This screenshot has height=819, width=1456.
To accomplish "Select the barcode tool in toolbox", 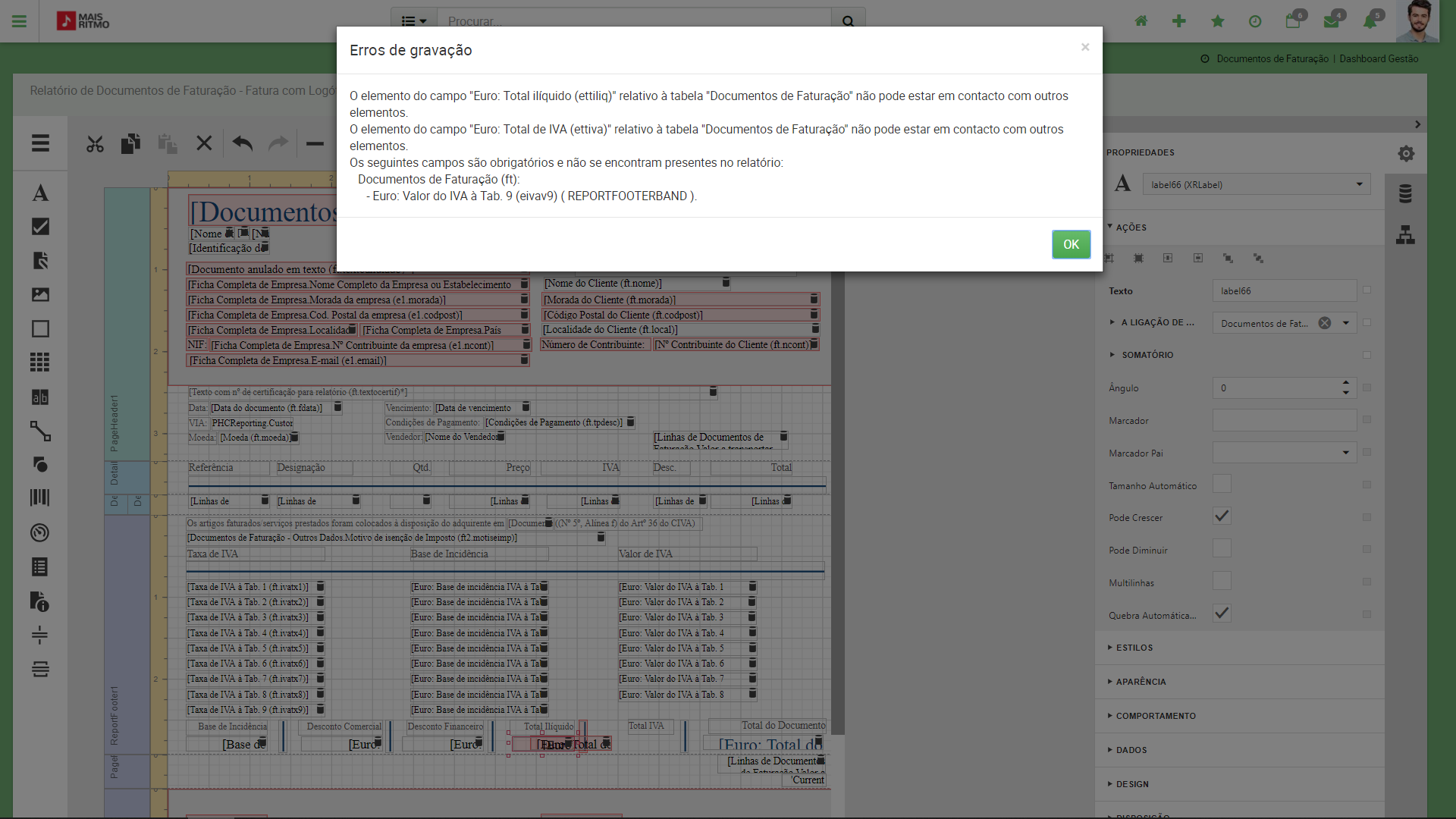I will click(x=40, y=497).
